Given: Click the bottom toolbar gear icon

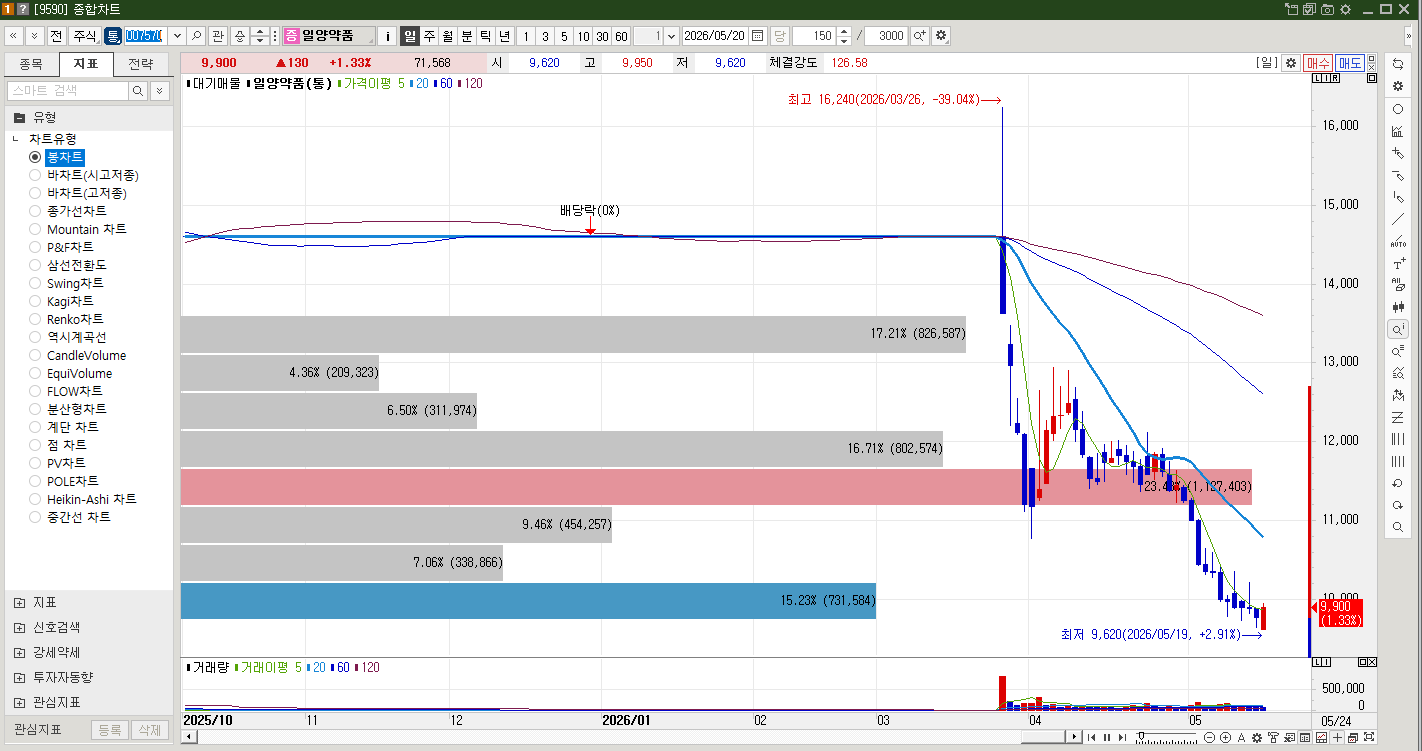Looking at the screenshot, I should tap(1257, 738).
